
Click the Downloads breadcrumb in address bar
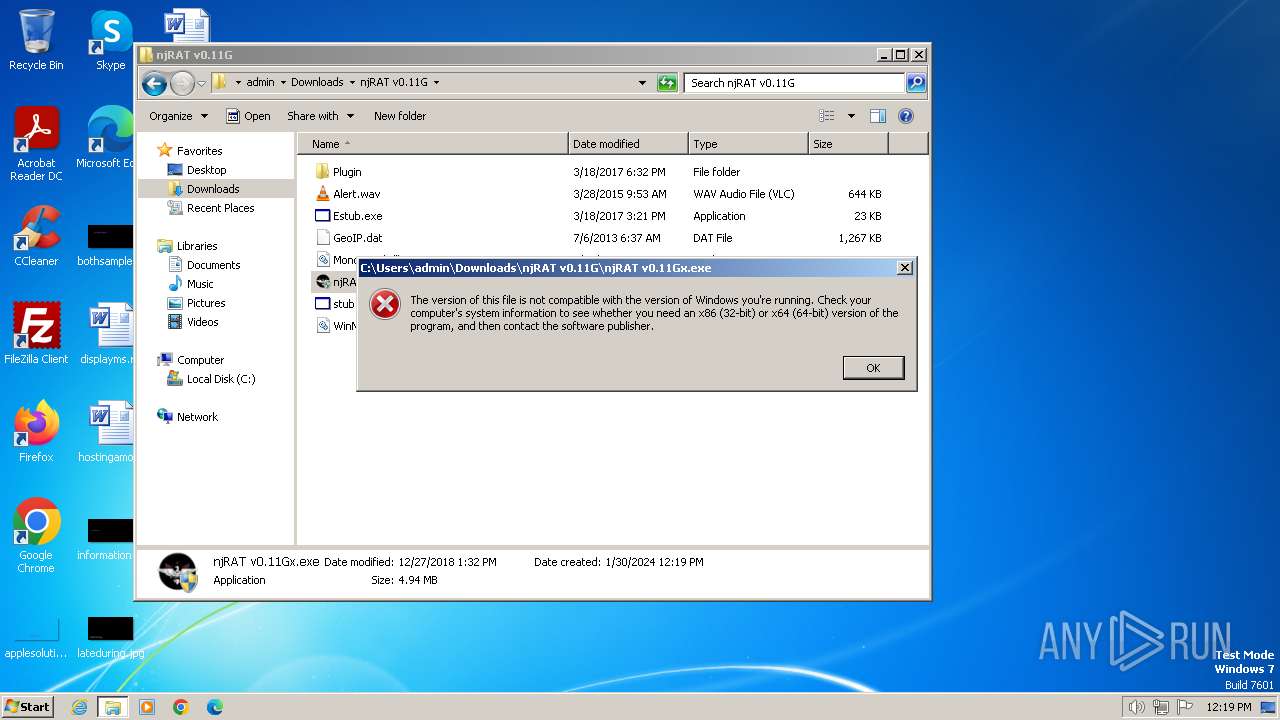point(317,83)
